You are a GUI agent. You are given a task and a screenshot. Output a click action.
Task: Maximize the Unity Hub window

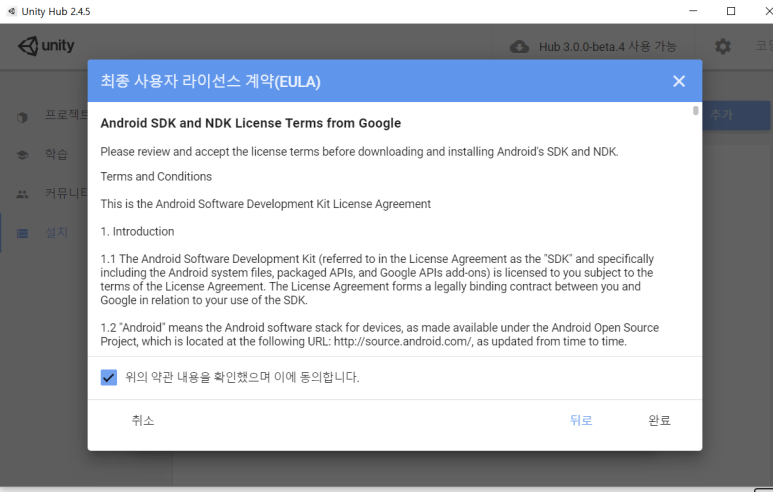point(731,11)
